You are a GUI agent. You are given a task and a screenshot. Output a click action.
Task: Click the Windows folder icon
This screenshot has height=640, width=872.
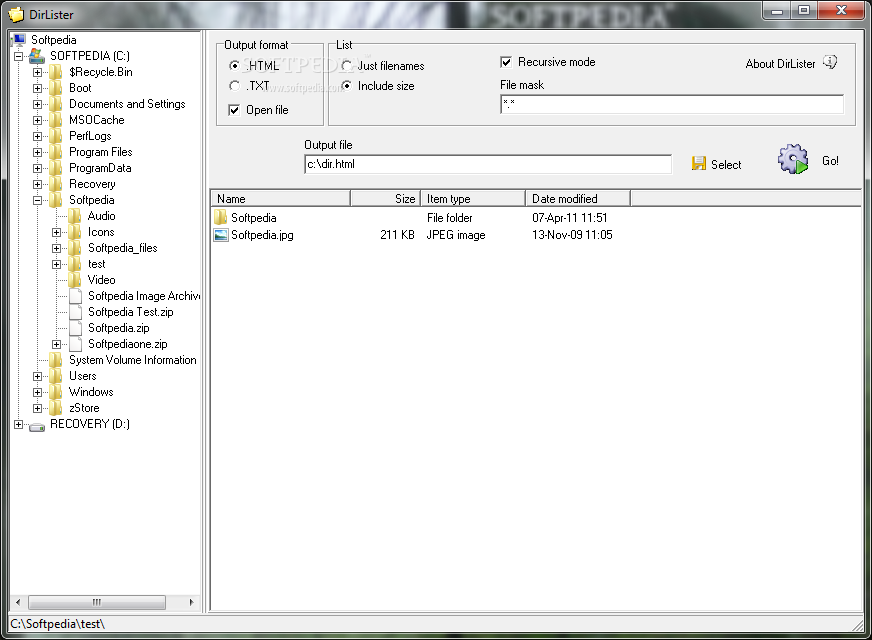coord(56,393)
